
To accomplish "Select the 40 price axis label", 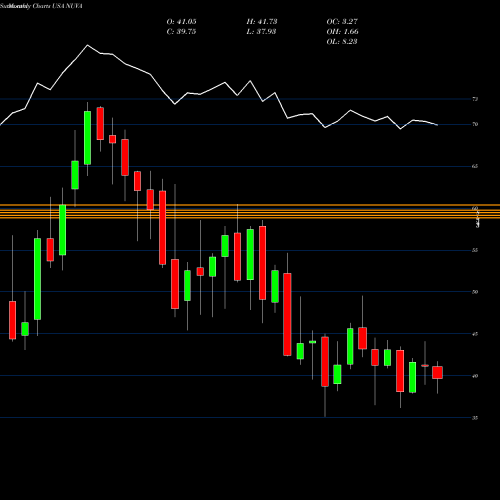I will point(475,376).
